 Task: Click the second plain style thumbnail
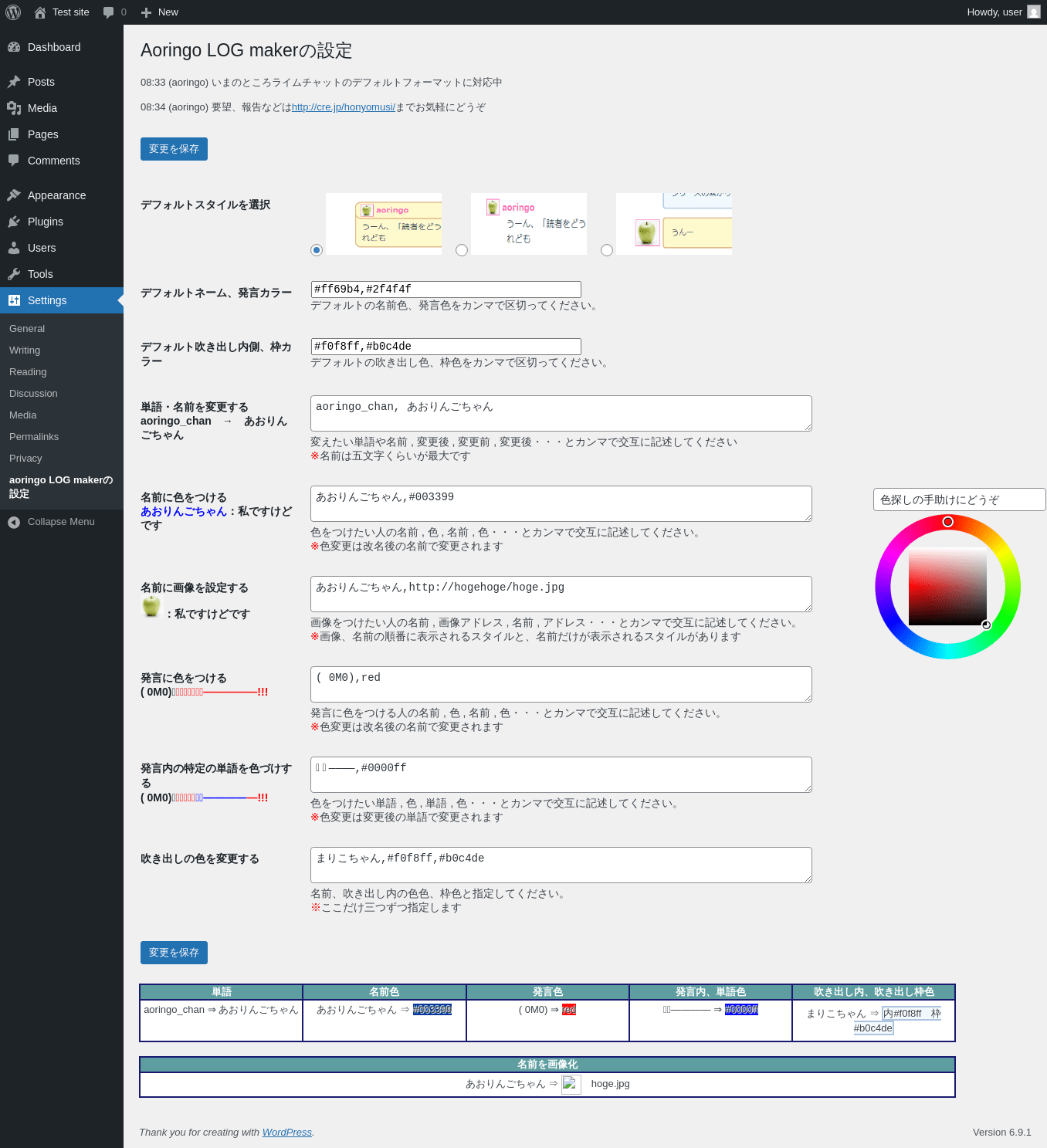529,224
